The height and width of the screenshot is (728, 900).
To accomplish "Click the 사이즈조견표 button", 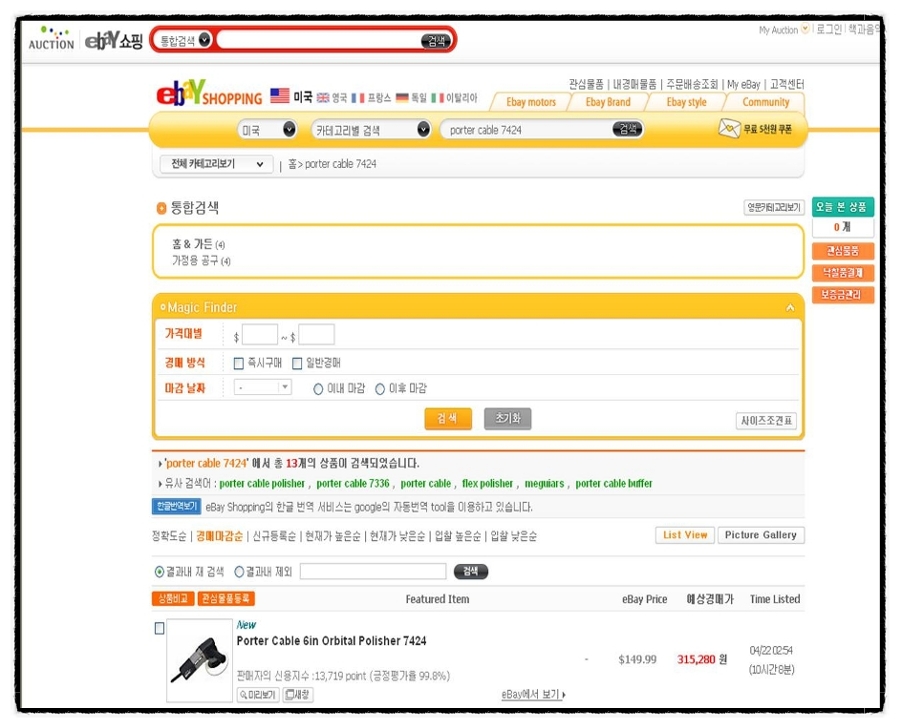I will (x=766, y=421).
